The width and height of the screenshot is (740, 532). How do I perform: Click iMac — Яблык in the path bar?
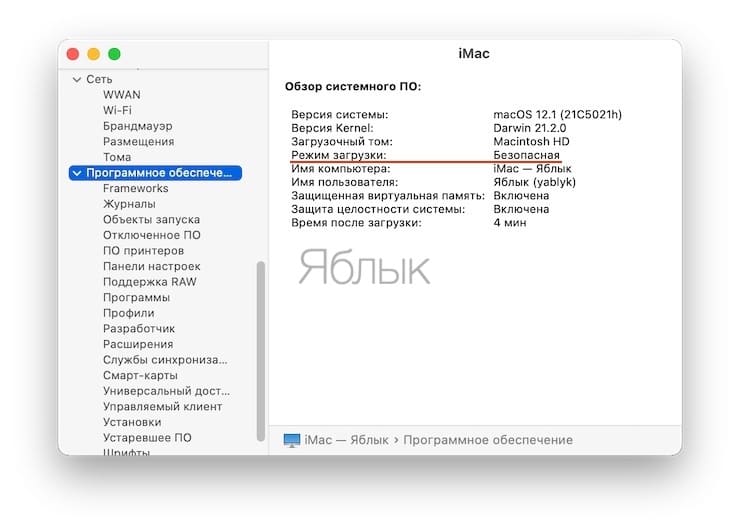coord(346,440)
